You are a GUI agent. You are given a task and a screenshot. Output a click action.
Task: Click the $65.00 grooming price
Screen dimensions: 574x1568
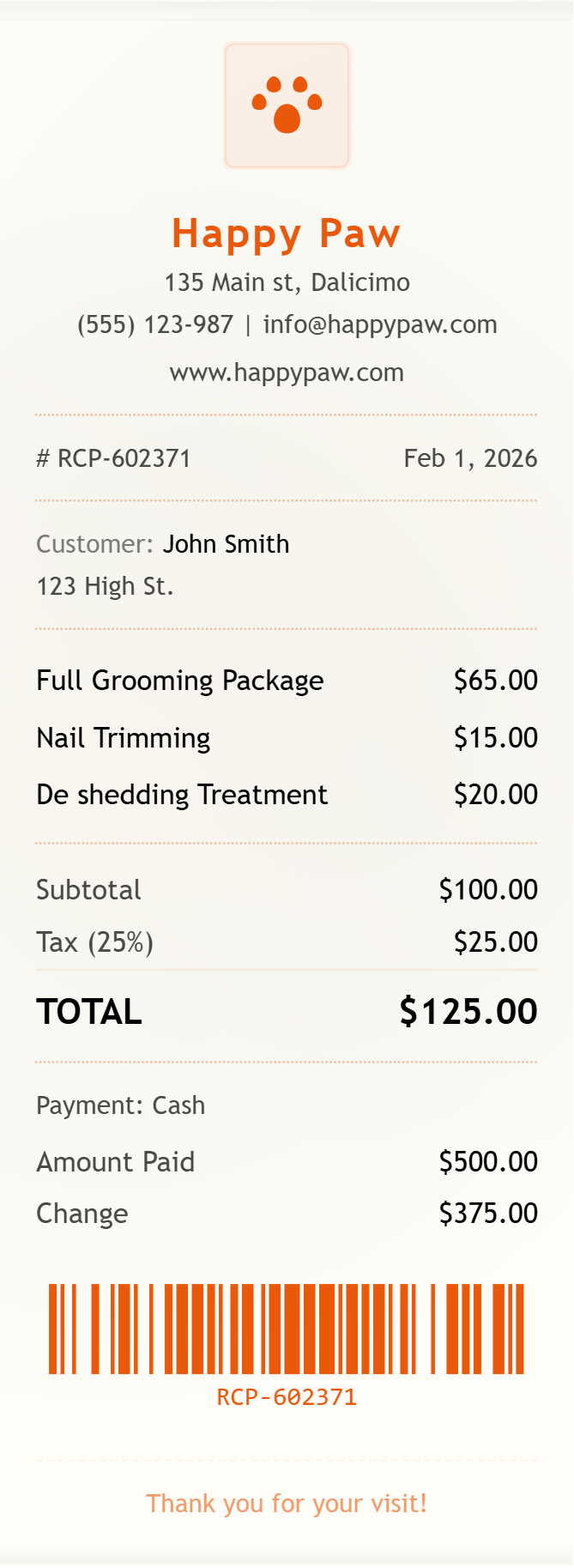[x=495, y=681]
